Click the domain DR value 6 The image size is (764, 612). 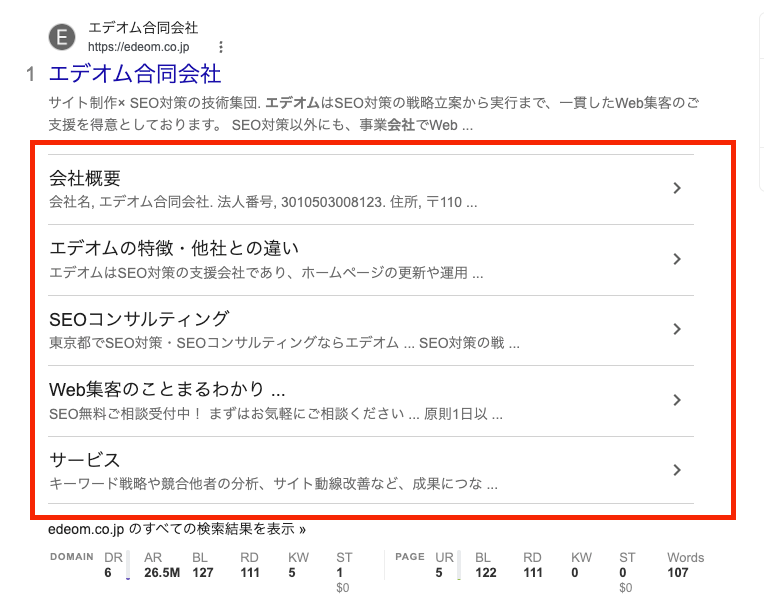(x=108, y=573)
